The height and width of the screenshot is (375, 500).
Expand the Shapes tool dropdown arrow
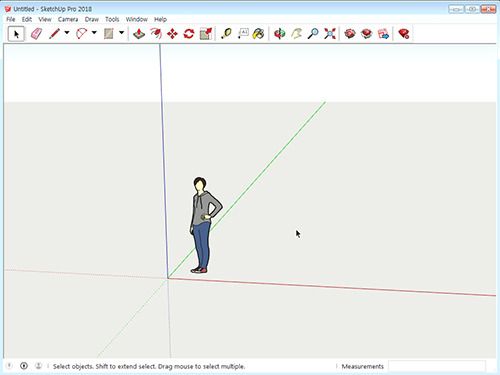[x=121, y=33]
